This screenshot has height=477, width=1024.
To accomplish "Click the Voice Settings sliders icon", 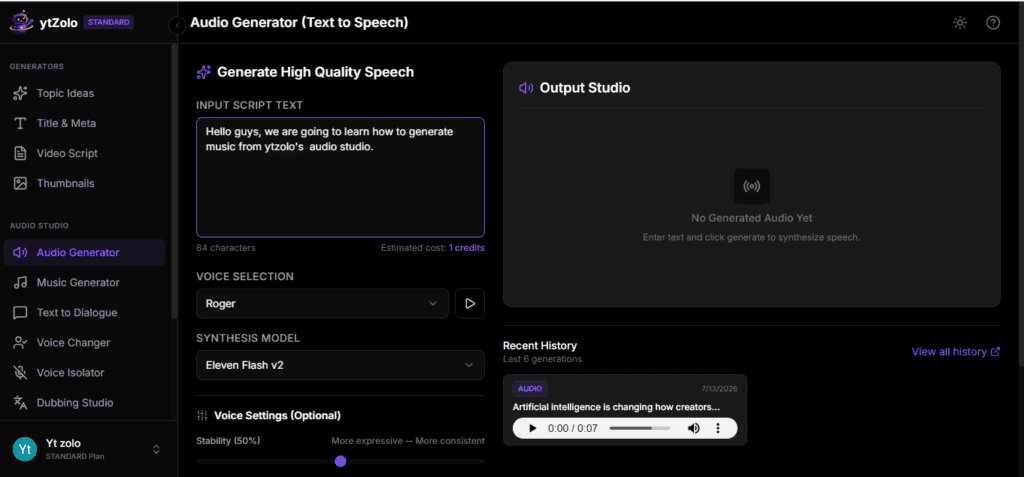I will [202, 416].
